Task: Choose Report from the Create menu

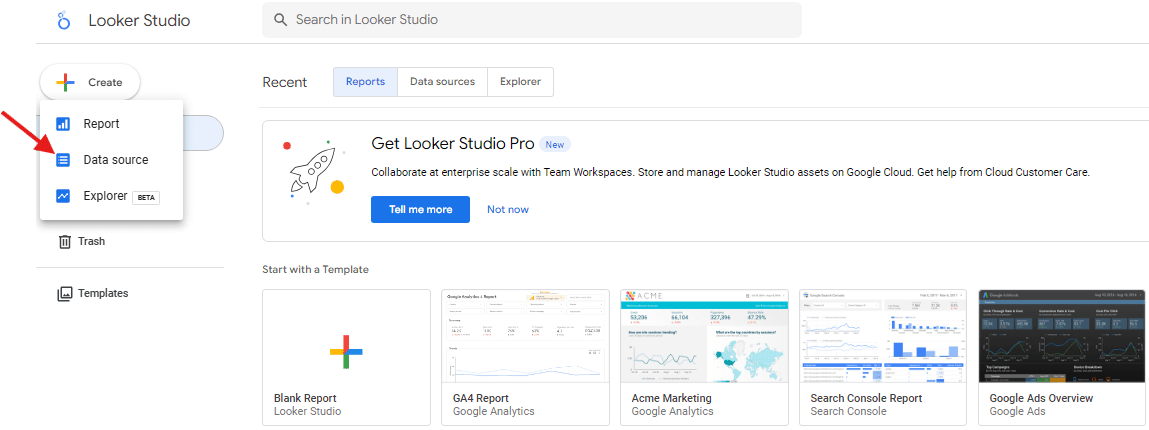Action: pos(111,124)
